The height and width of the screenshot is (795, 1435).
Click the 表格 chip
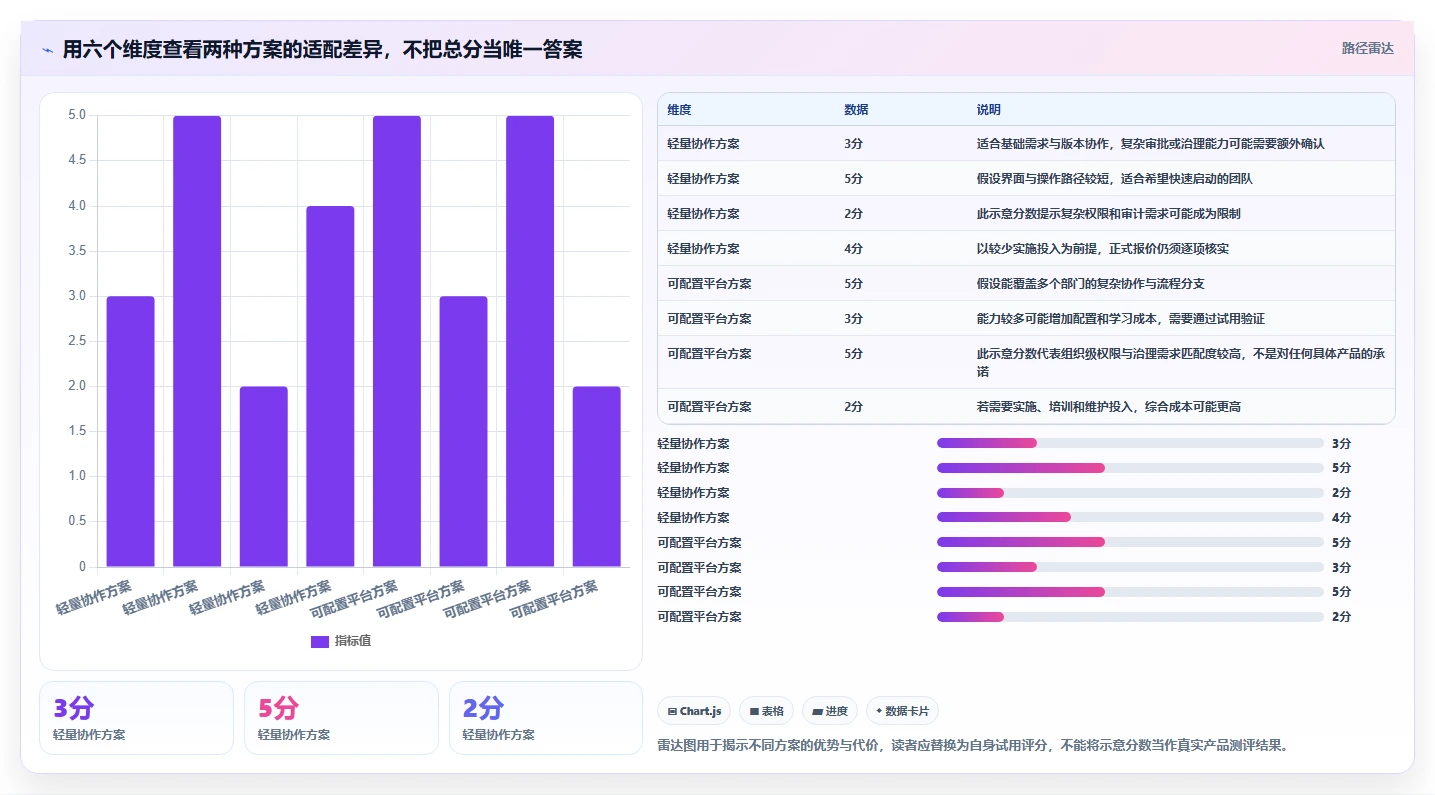point(766,711)
